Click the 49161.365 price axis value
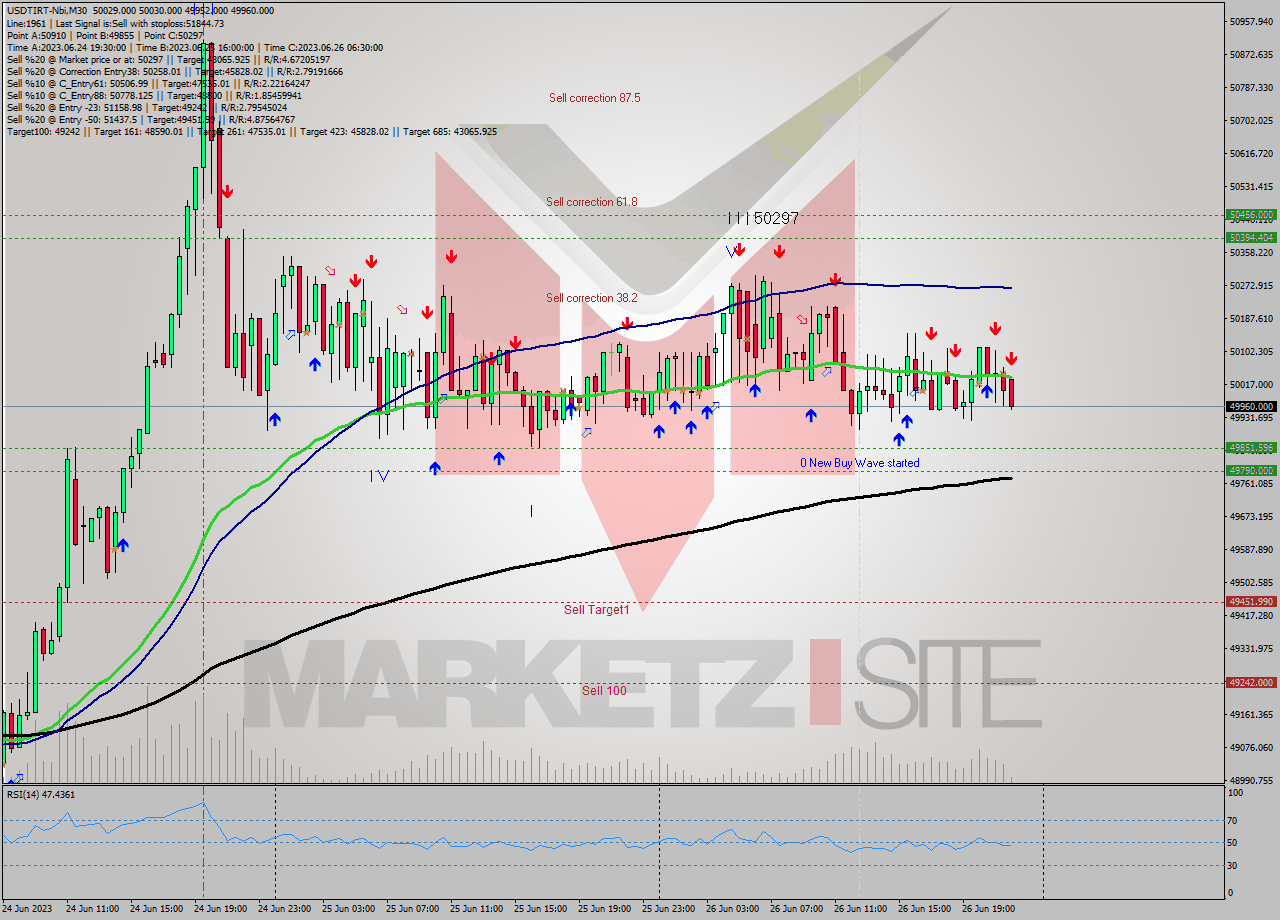 point(1251,714)
